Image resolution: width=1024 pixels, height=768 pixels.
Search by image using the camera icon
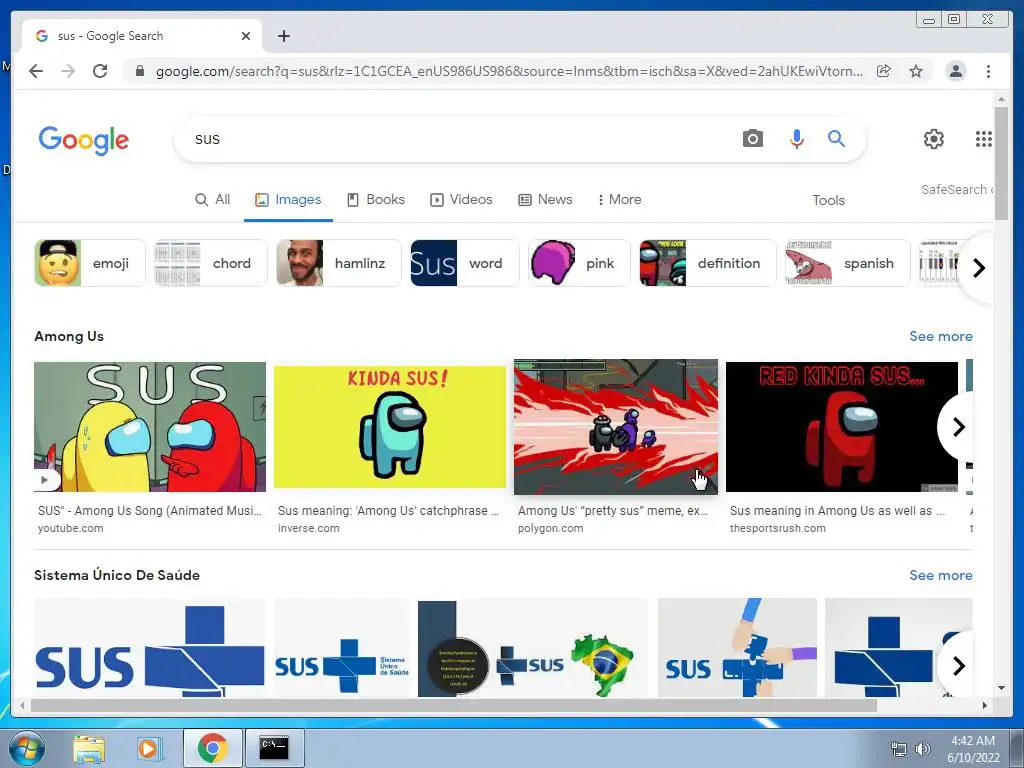pyautogui.click(x=752, y=138)
